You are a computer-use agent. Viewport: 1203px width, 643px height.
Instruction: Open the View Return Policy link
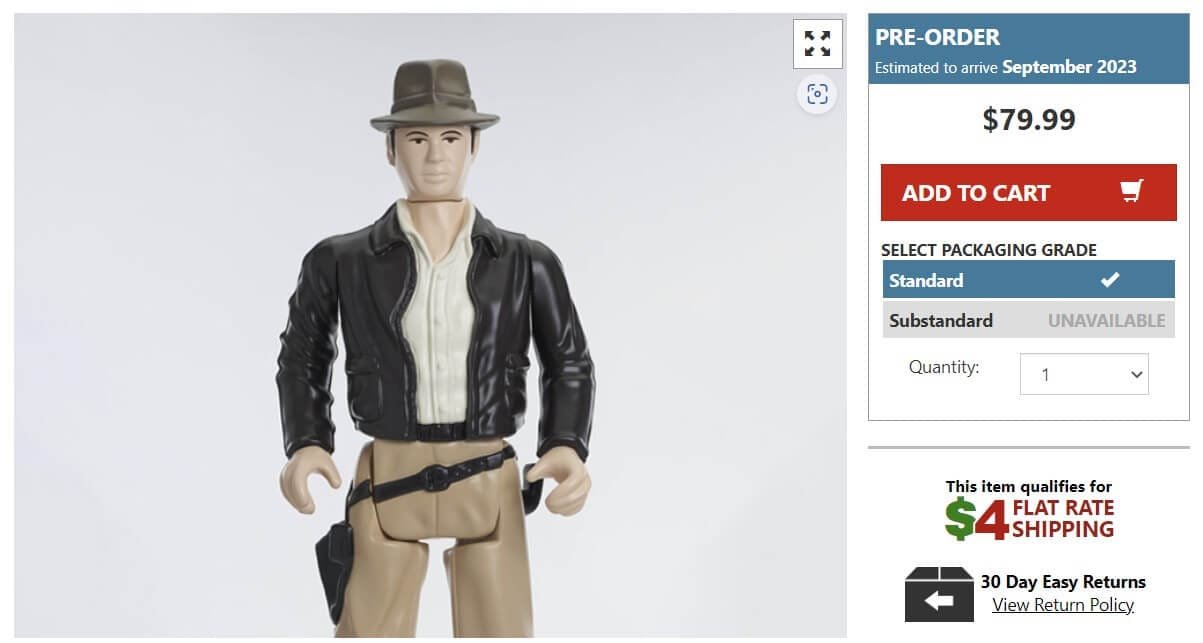click(1062, 604)
